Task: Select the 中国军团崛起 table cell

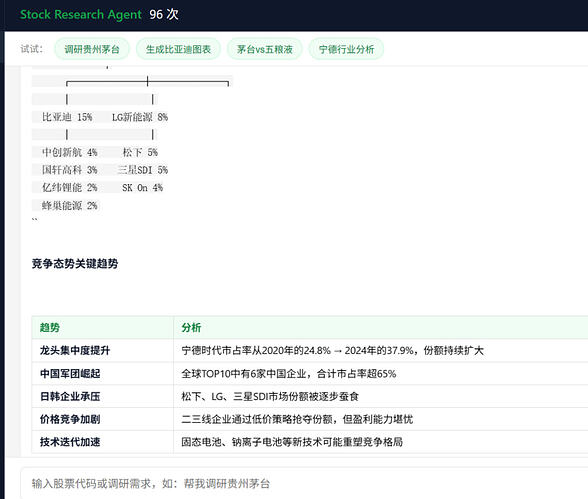Action: (x=103, y=373)
